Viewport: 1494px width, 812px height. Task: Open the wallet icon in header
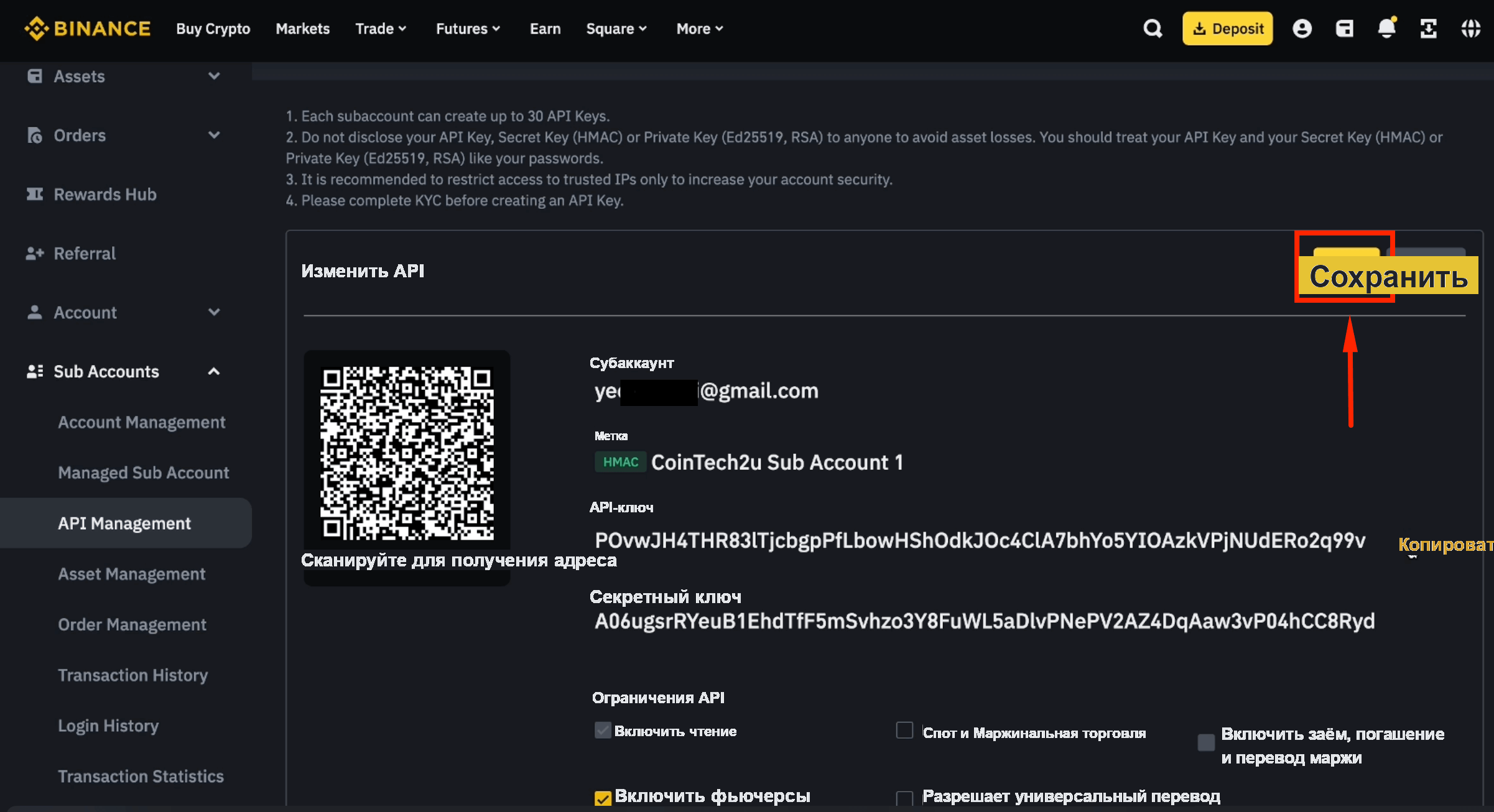coord(1344,29)
